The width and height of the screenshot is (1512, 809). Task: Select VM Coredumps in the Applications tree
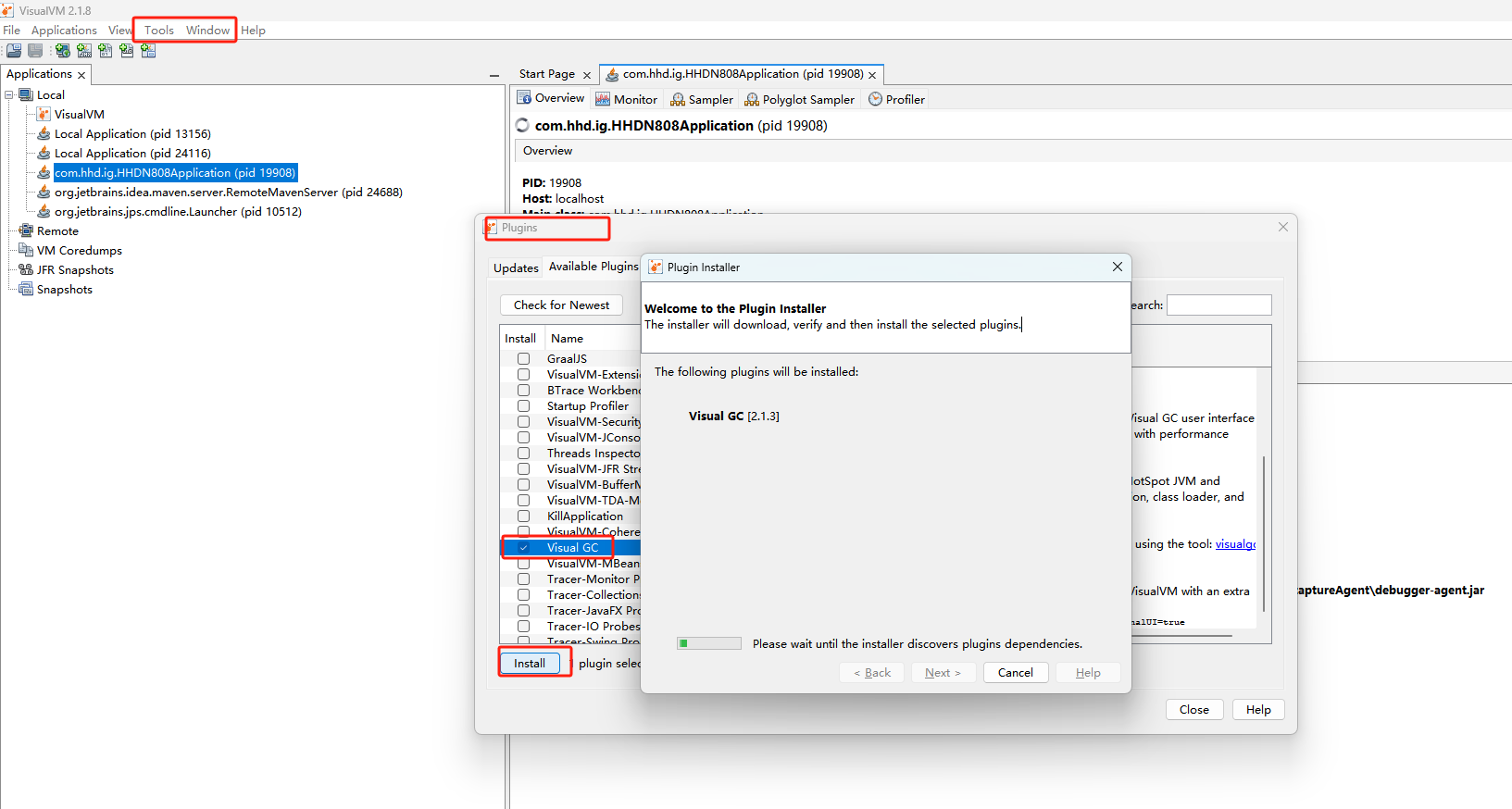tap(79, 251)
